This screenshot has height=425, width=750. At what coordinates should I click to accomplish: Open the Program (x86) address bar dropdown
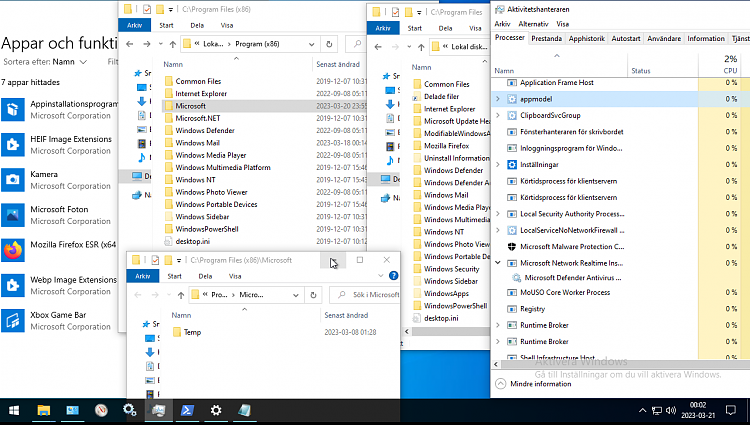[x=311, y=44]
